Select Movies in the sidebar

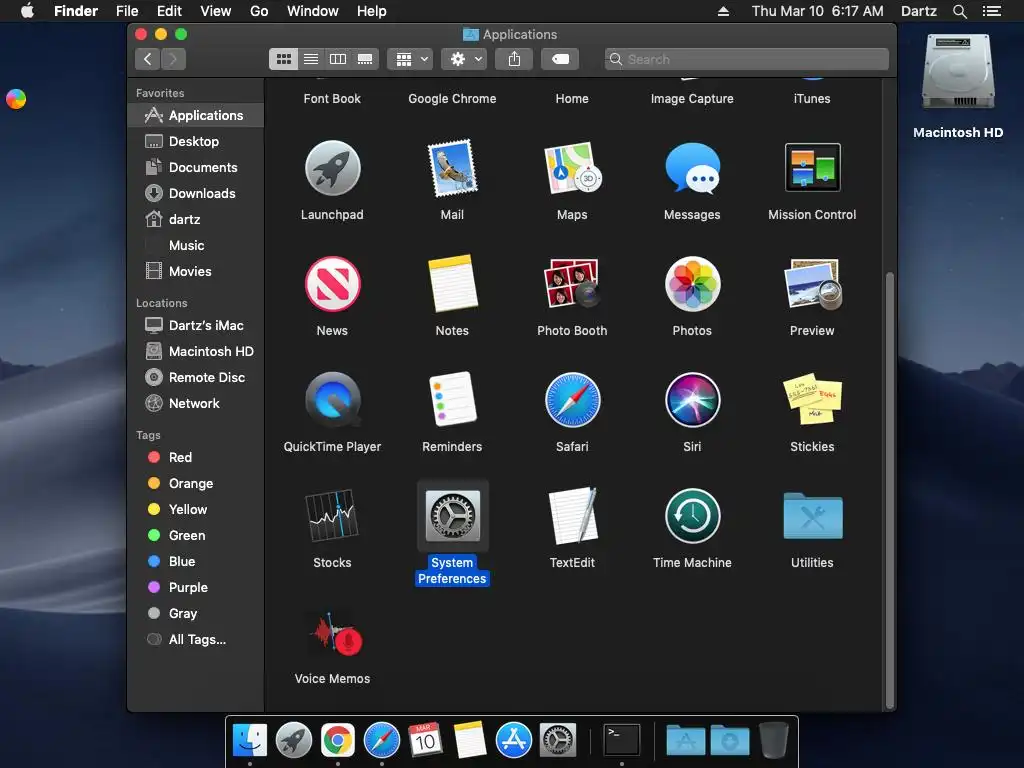[195, 272]
